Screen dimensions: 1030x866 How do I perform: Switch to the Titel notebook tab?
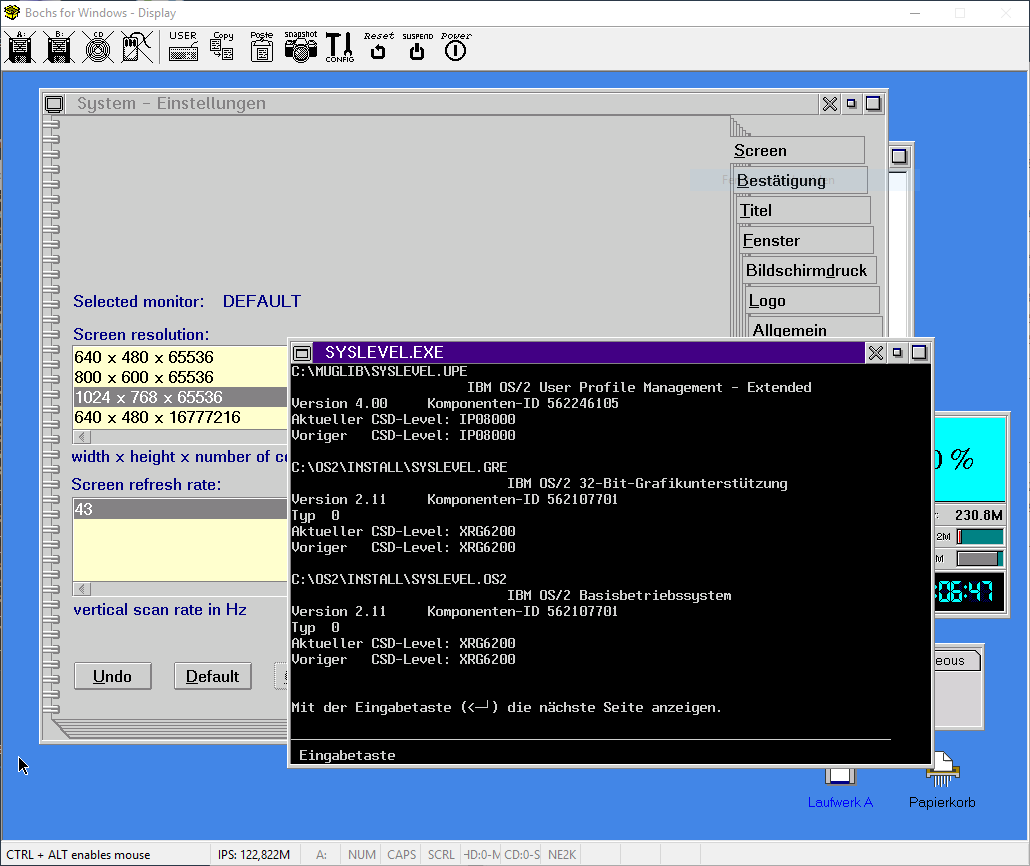(x=804, y=210)
